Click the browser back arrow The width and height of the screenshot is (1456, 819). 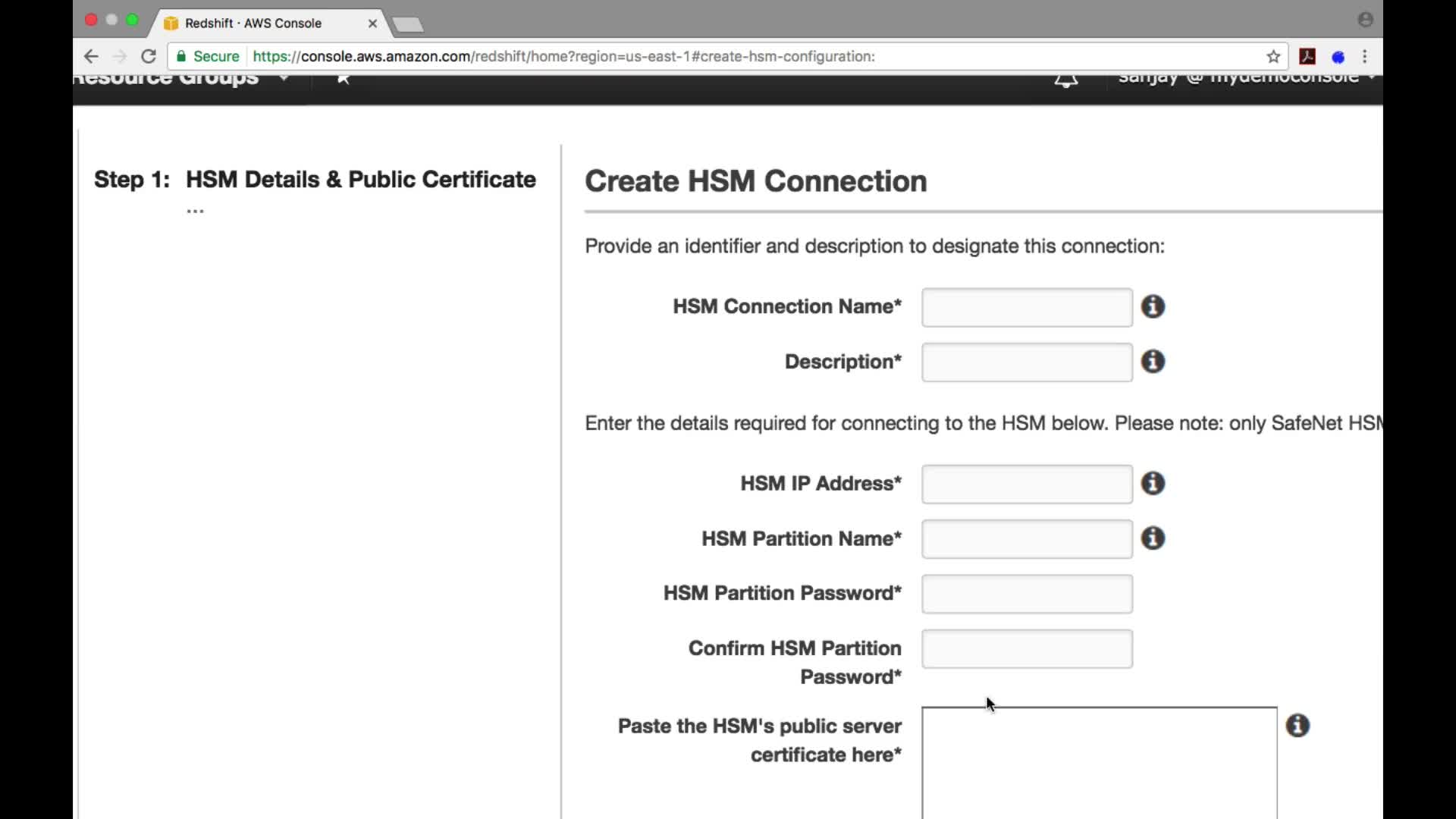coord(91,57)
